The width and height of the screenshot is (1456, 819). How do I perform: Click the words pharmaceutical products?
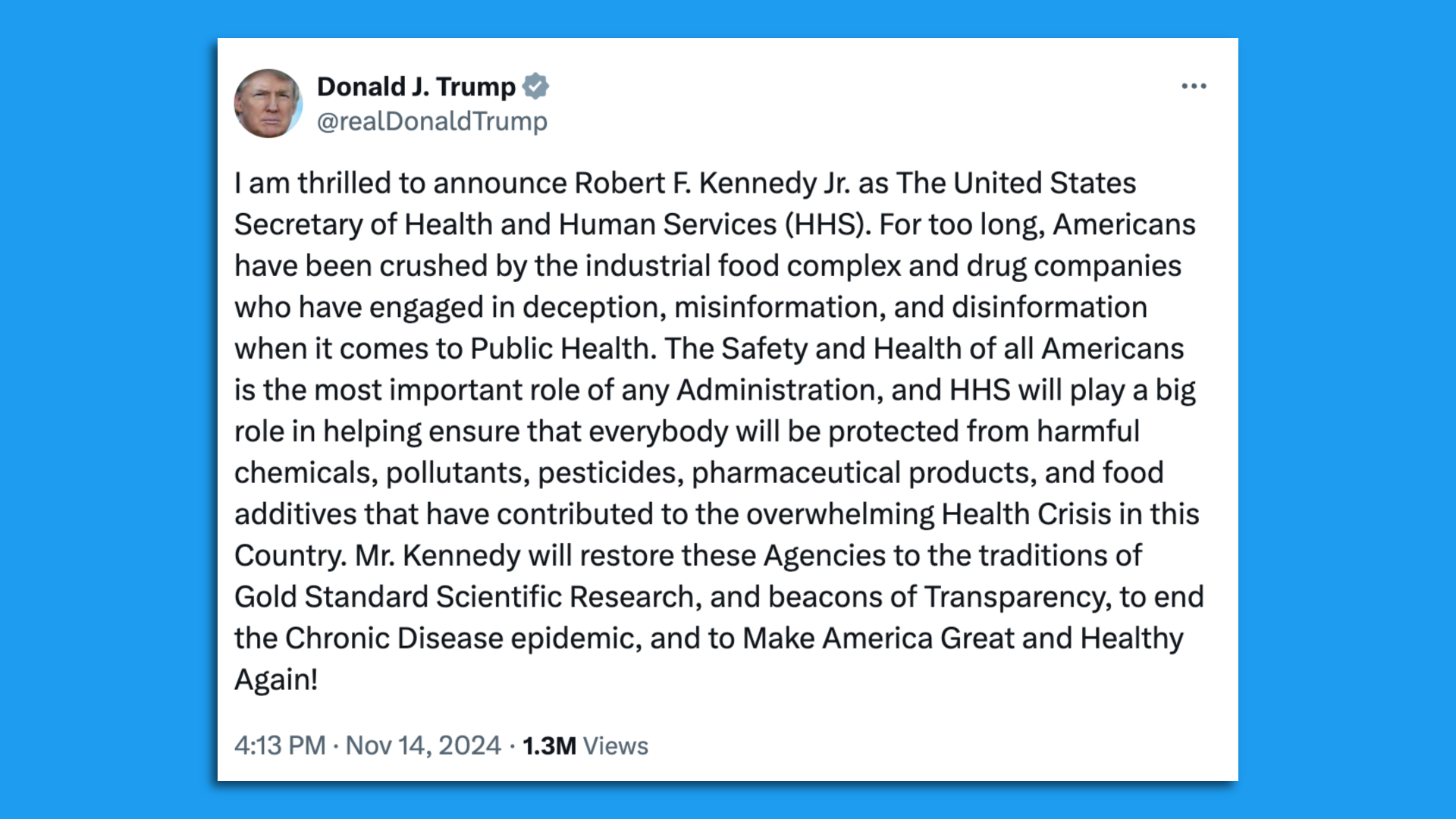click(x=863, y=473)
